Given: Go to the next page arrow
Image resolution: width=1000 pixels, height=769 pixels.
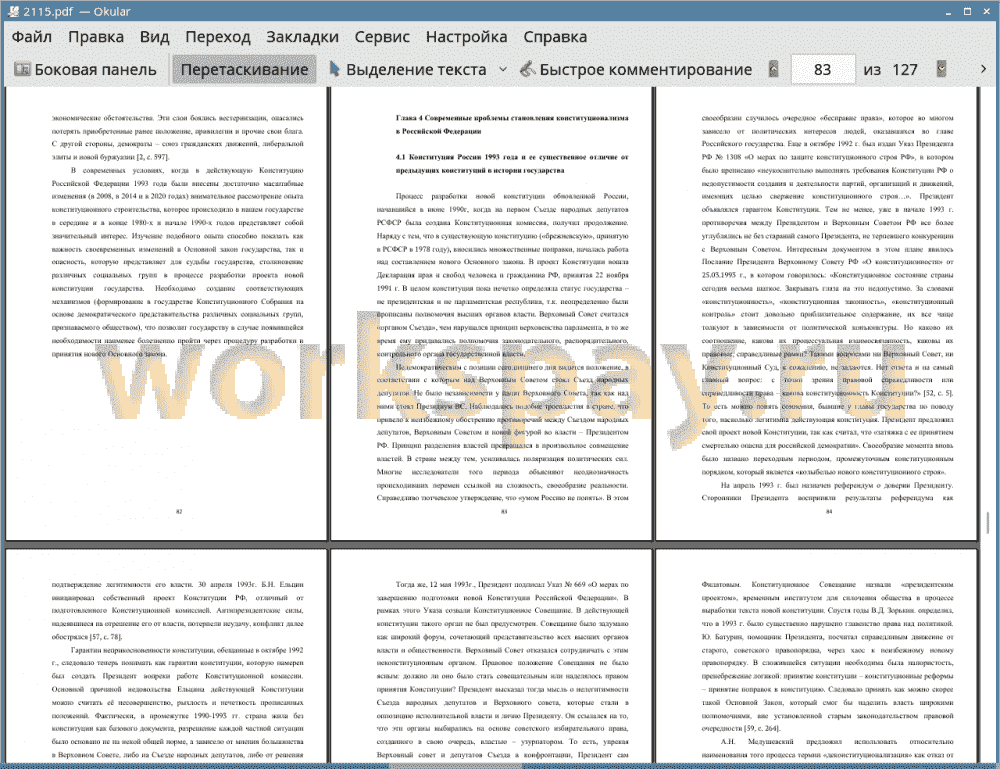Looking at the screenshot, I should [x=941, y=69].
